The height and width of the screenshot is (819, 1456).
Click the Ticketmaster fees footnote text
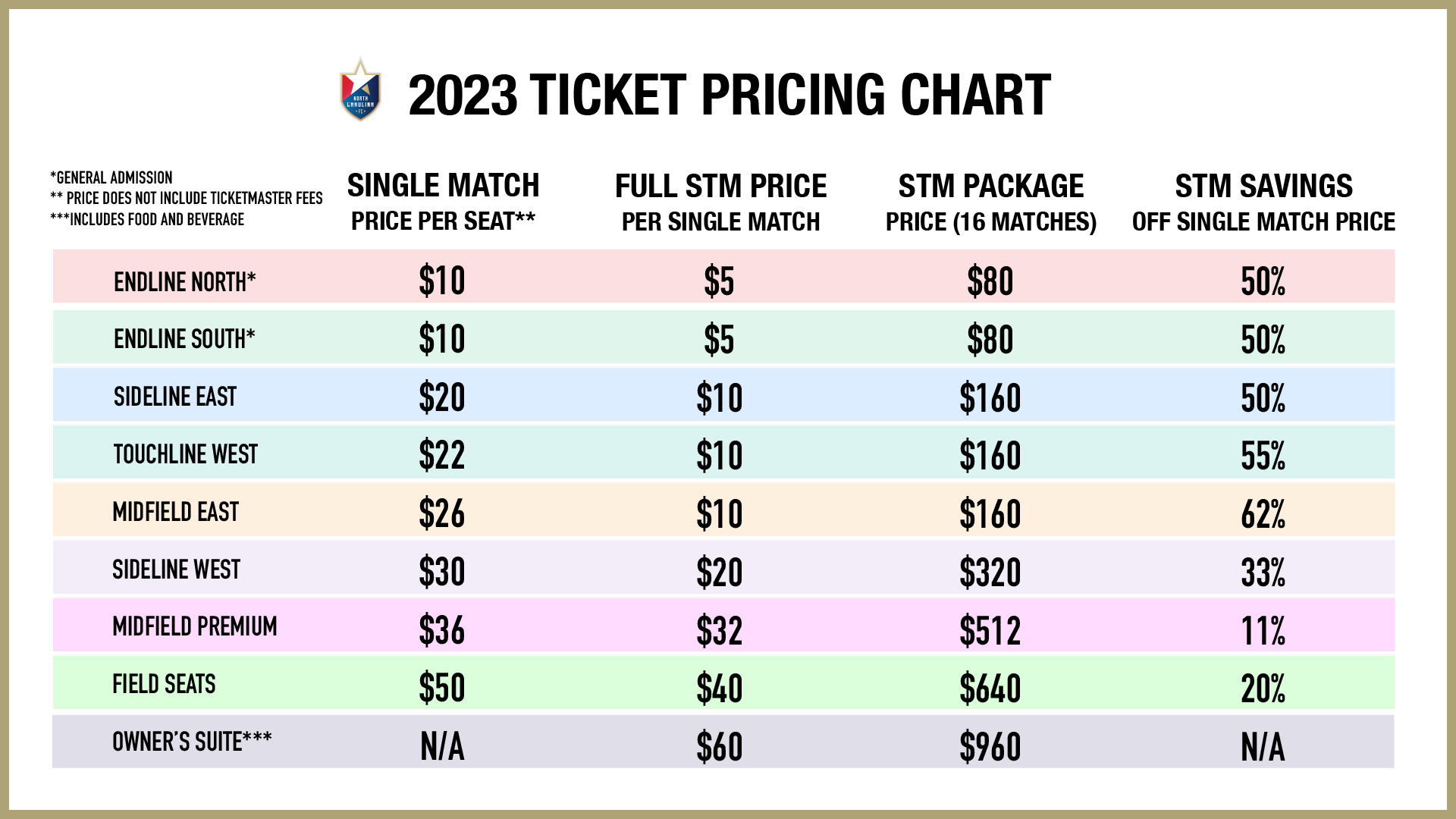[187, 198]
